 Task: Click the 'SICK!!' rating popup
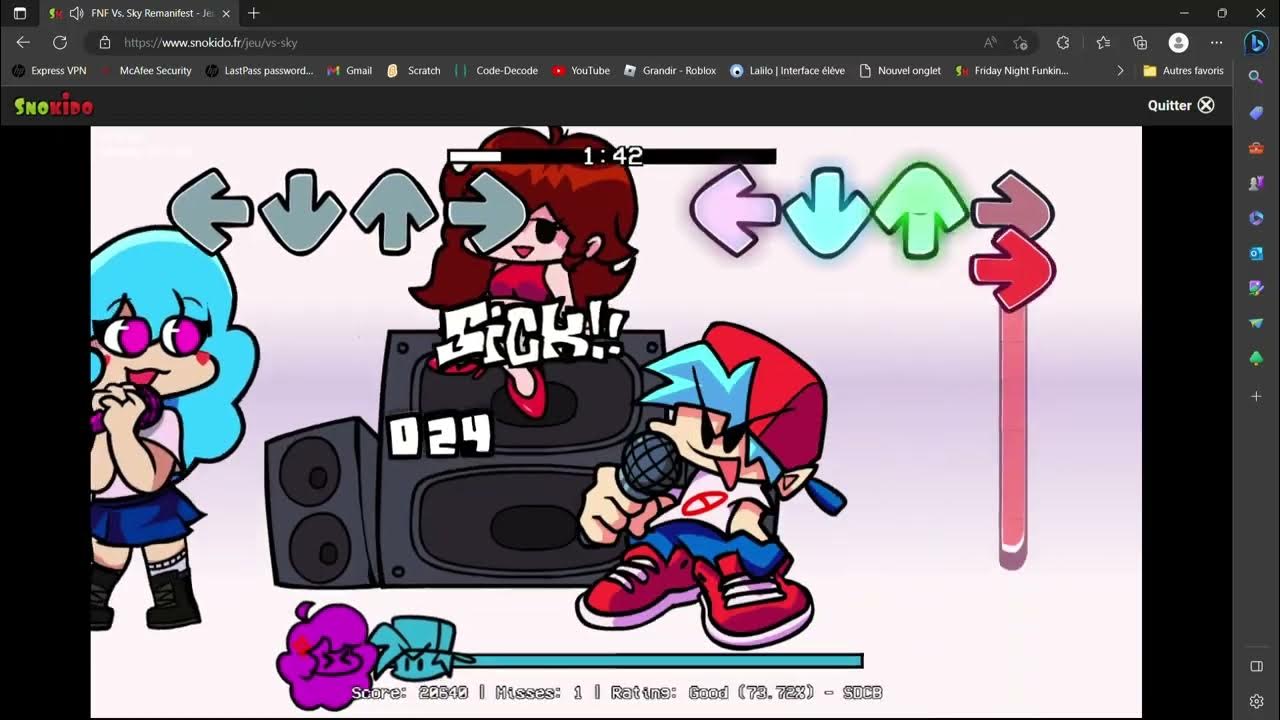[532, 334]
